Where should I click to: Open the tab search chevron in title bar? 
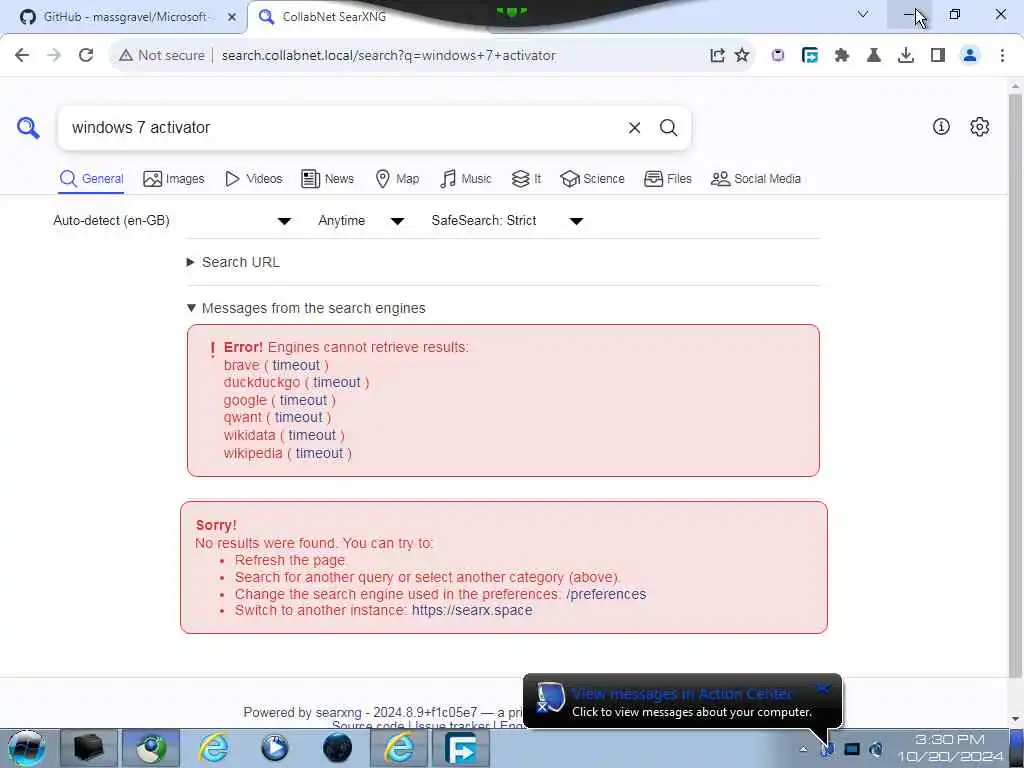pos(863,14)
